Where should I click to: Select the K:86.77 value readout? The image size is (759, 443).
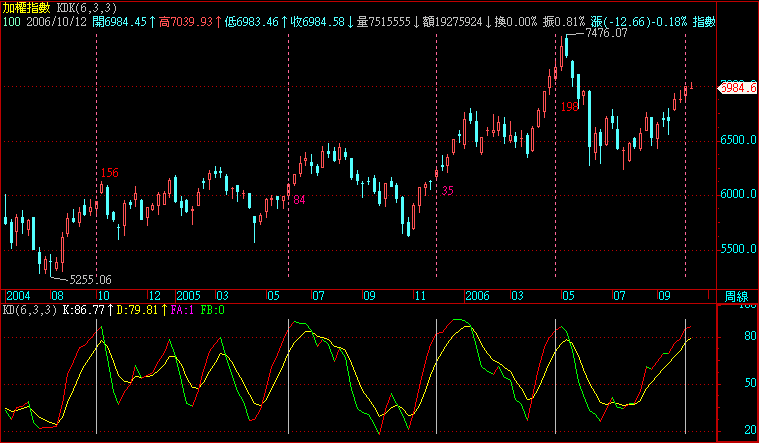84,311
